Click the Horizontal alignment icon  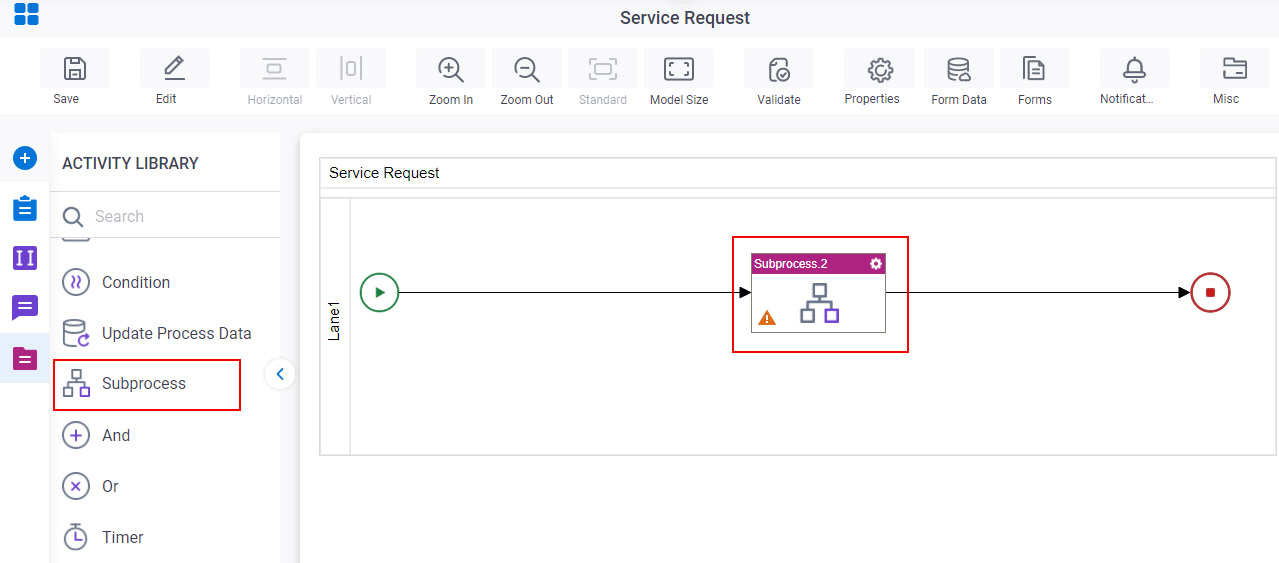coord(274,69)
